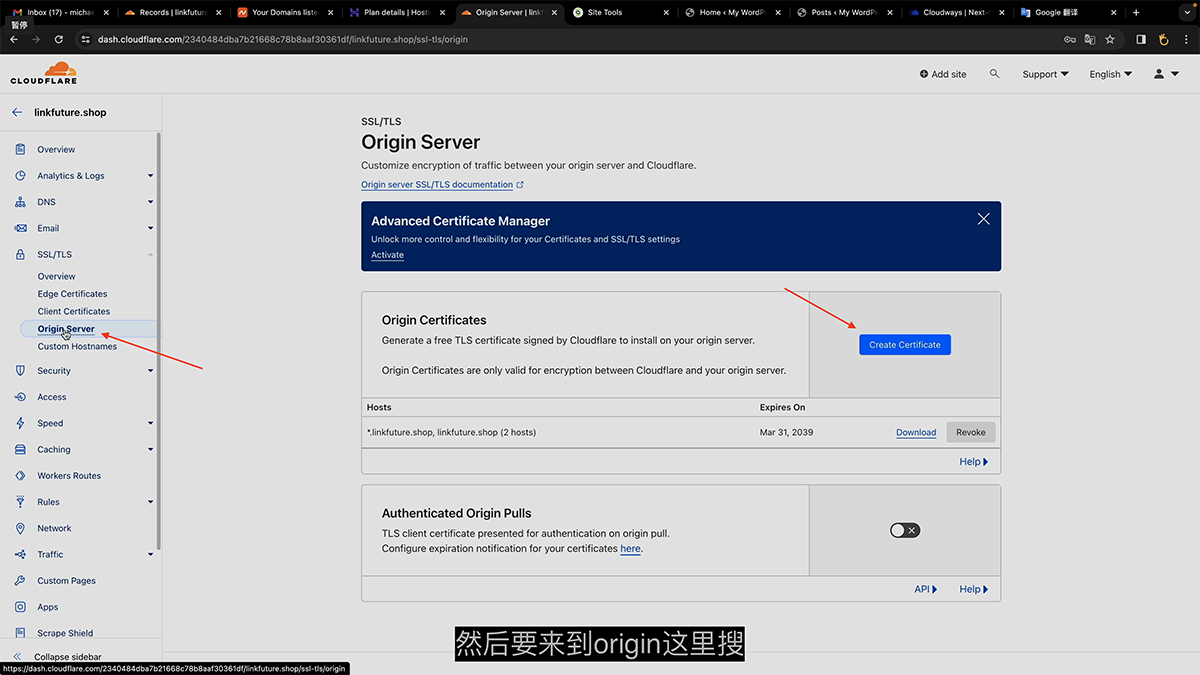Open Help under Origin Certificates
The width and height of the screenshot is (1200, 675).
pyautogui.click(x=973, y=462)
